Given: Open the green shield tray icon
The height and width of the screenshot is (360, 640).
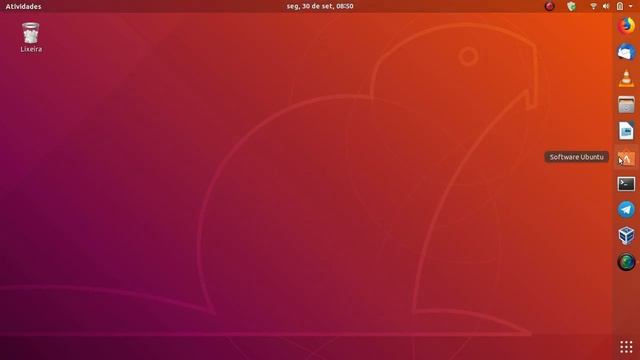Looking at the screenshot, I should [571, 6].
